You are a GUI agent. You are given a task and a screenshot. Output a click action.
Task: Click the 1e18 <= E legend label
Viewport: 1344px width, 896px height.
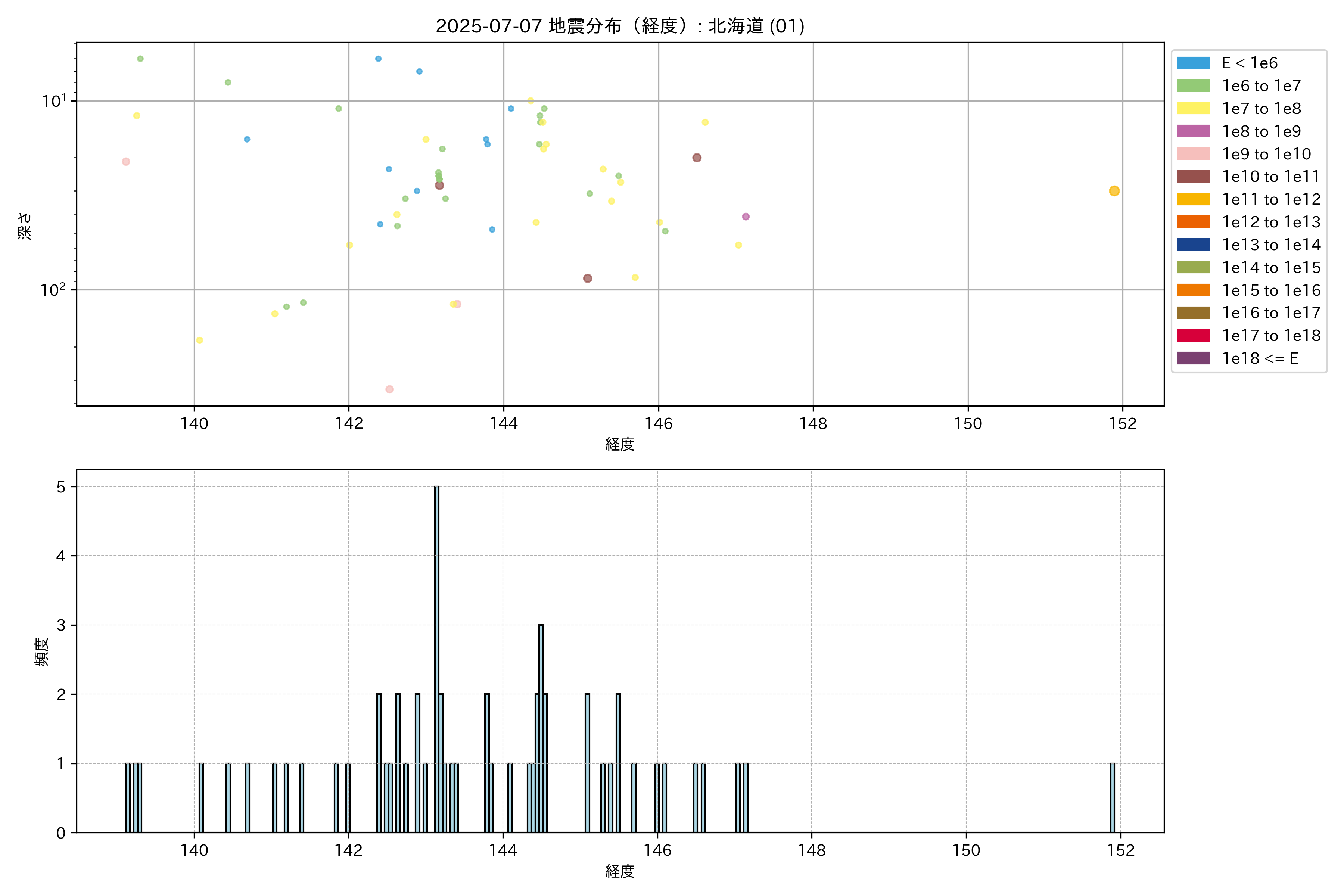[x=1259, y=358]
